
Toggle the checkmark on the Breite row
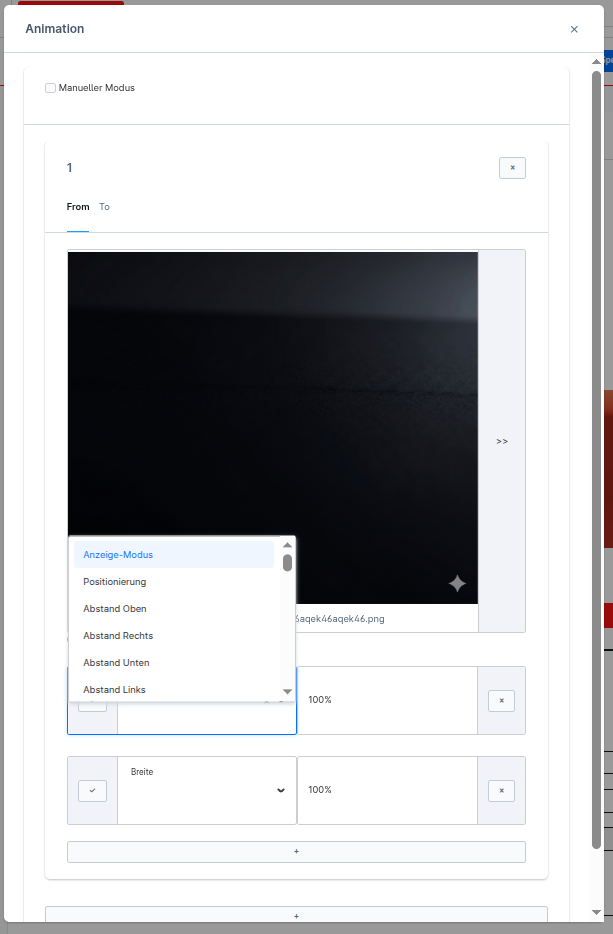coord(92,791)
